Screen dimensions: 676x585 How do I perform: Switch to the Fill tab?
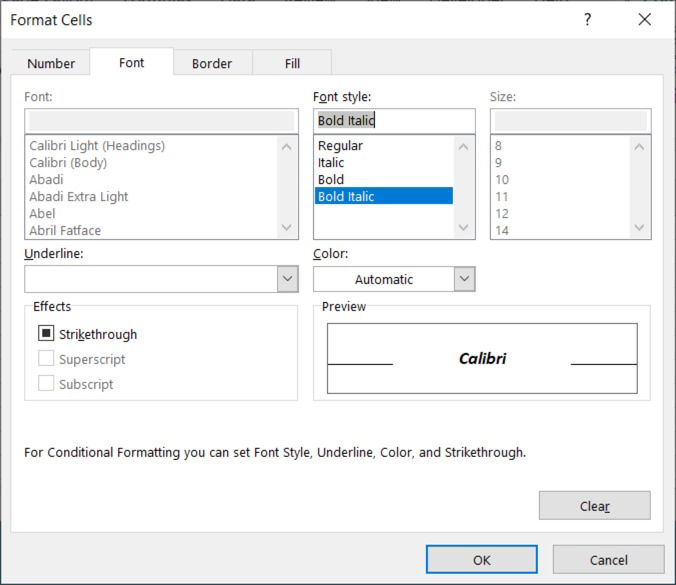pyautogui.click(x=292, y=63)
